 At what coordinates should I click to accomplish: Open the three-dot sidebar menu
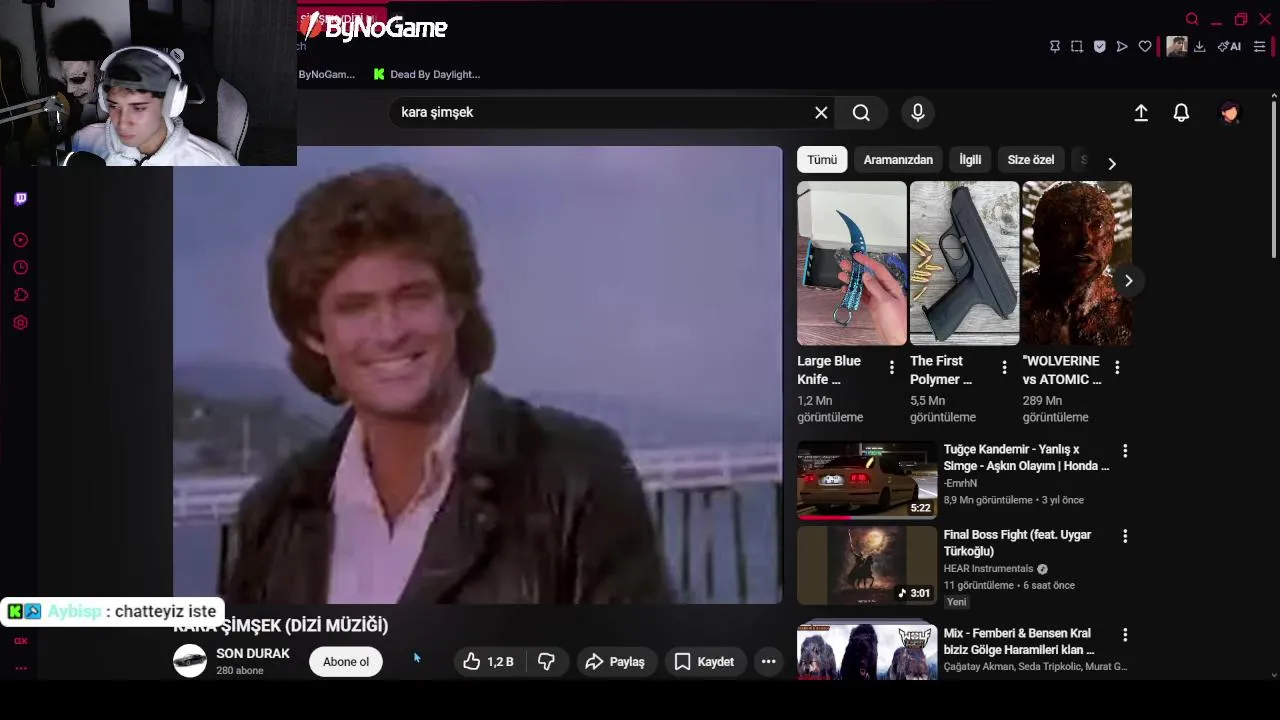pos(20,668)
